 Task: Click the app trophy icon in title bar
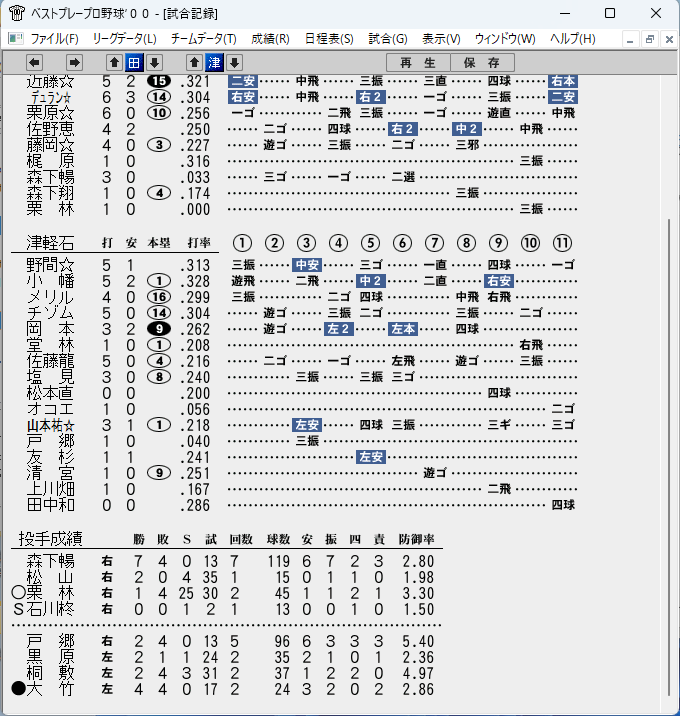[x=16, y=13]
